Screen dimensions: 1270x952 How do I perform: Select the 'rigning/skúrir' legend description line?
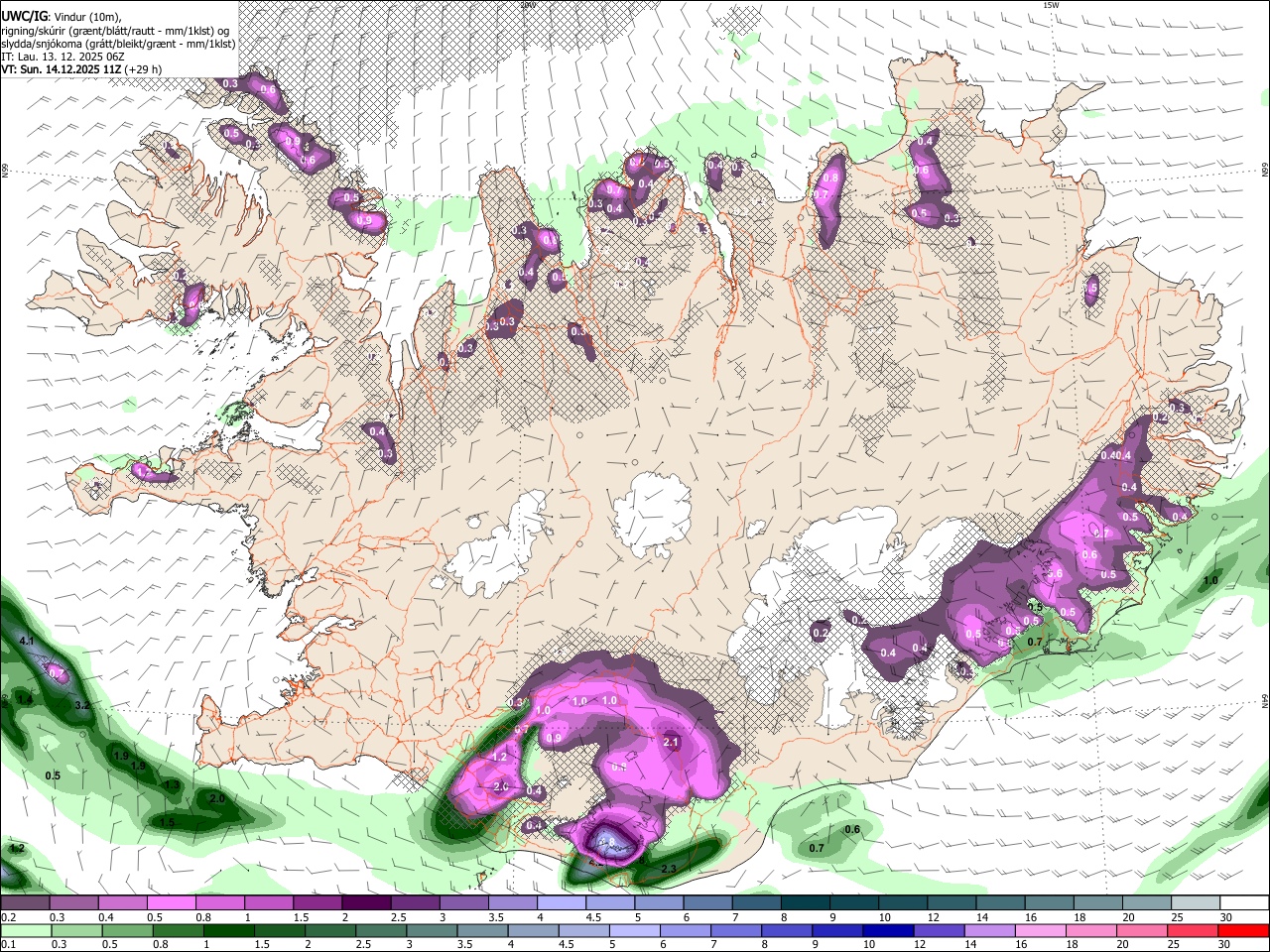coord(115,30)
